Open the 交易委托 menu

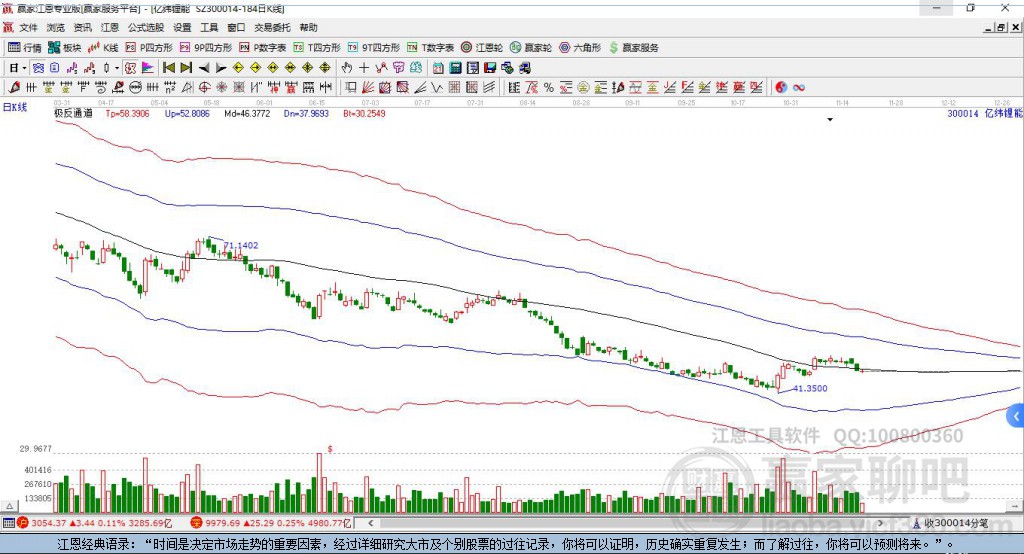272,27
